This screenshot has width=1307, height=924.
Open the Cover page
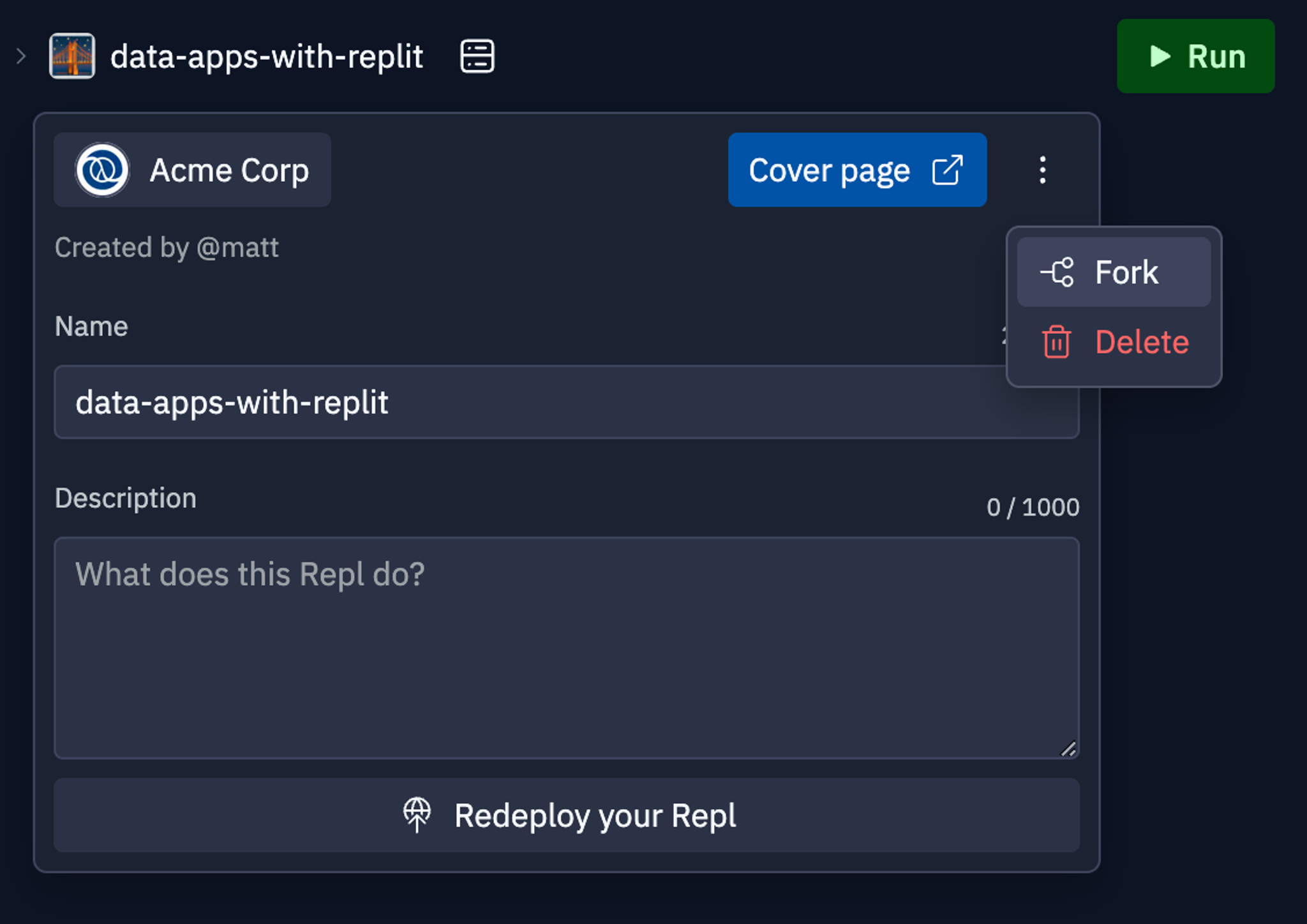click(830, 170)
